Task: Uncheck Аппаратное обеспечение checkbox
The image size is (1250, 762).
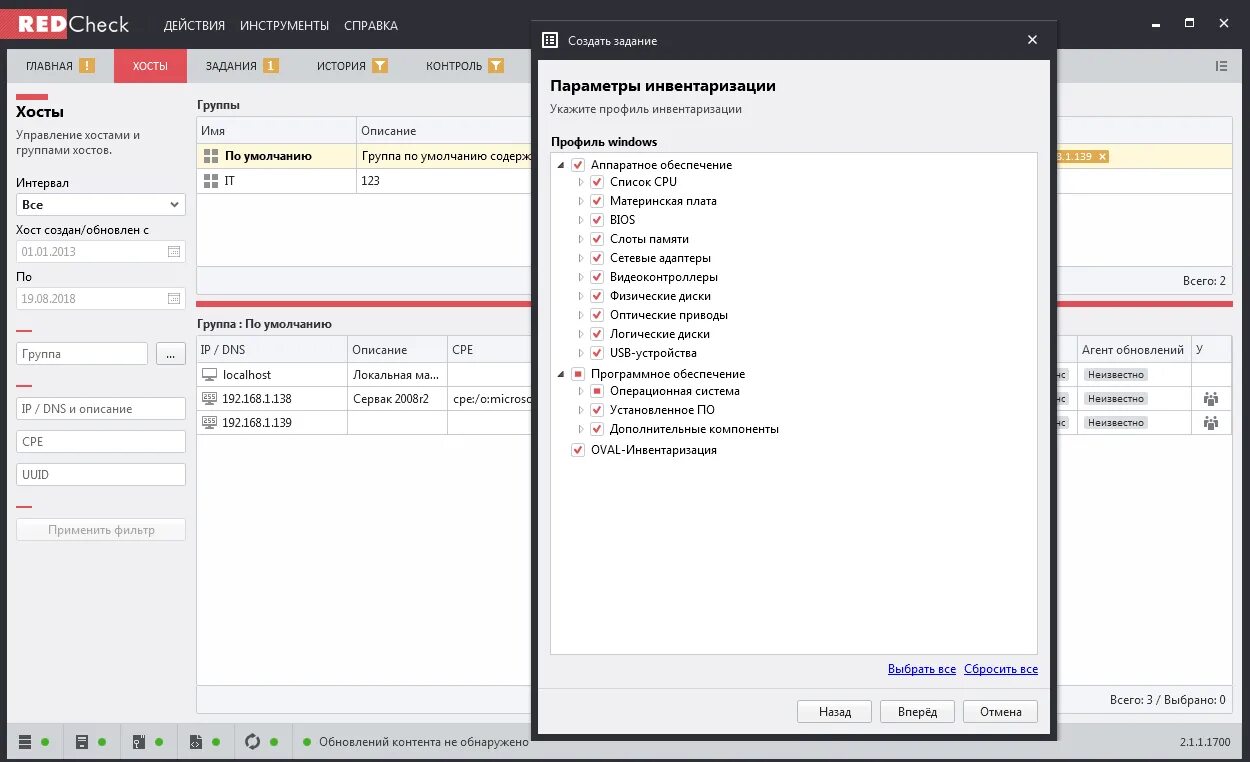Action: click(578, 165)
